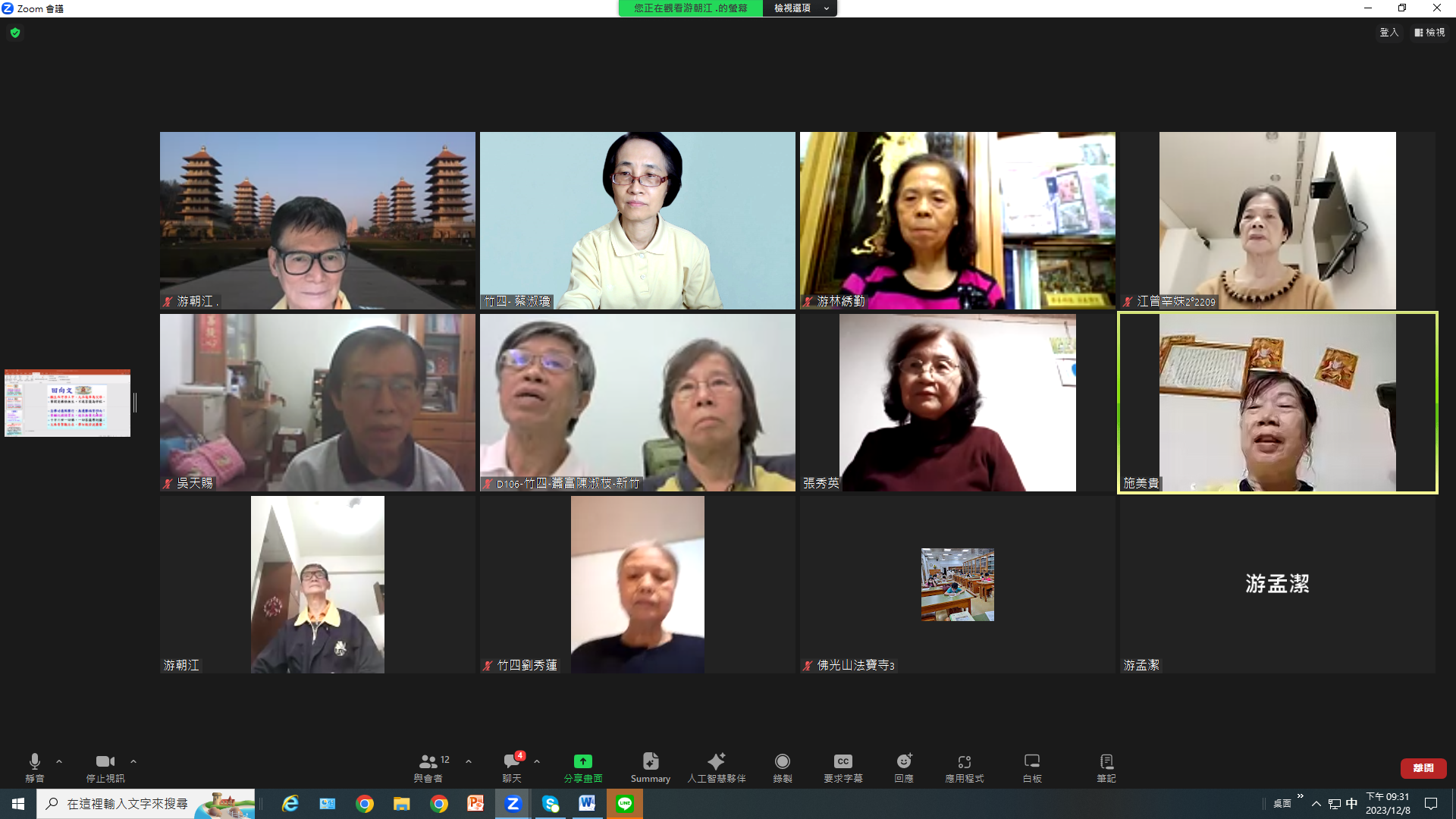
Task: Start recording with the 錄製 icon
Action: click(x=782, y=762)
